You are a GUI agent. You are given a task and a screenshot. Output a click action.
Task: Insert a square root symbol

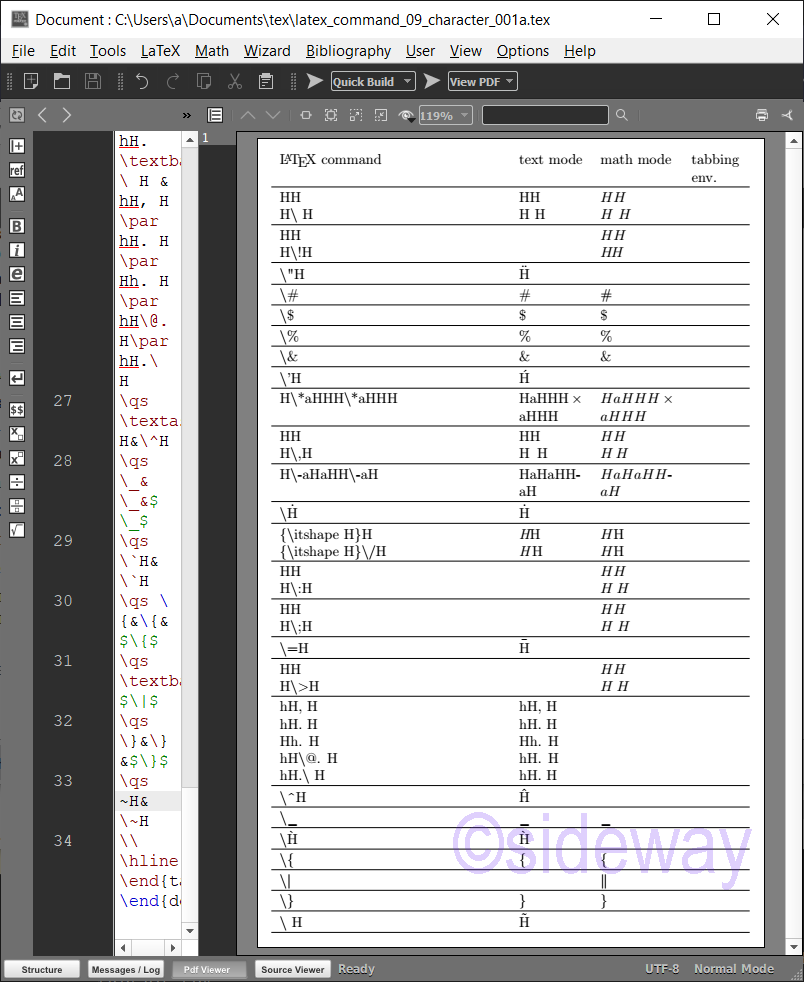[17, 530]
